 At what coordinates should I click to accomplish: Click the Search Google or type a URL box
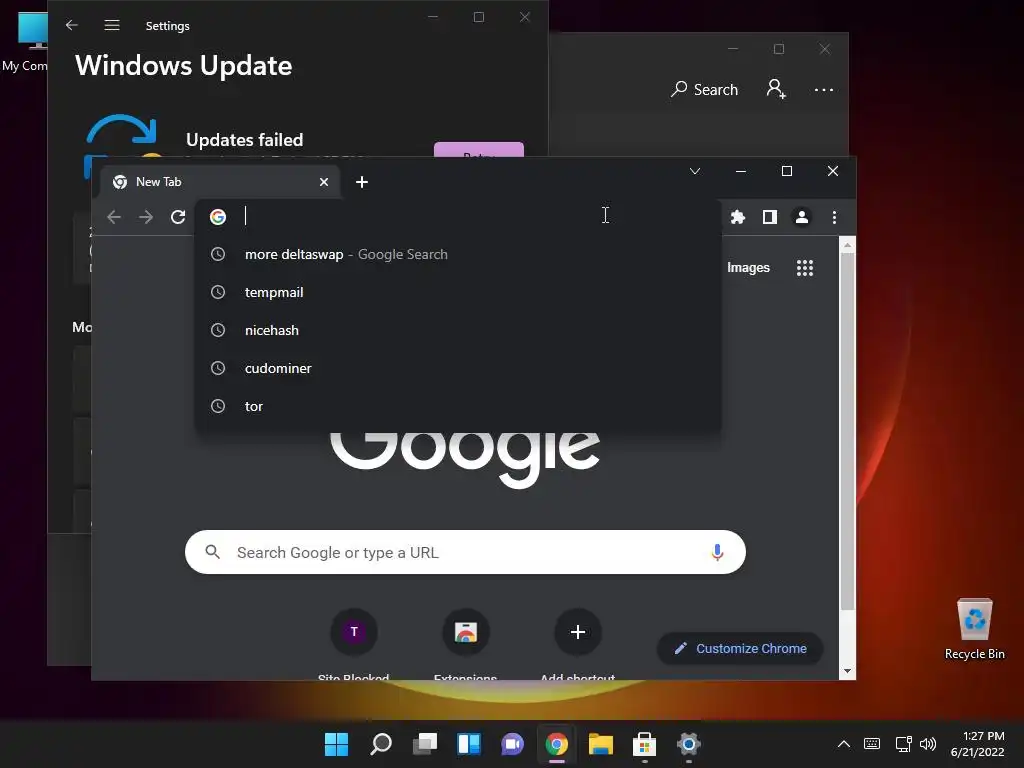[465, 552]
